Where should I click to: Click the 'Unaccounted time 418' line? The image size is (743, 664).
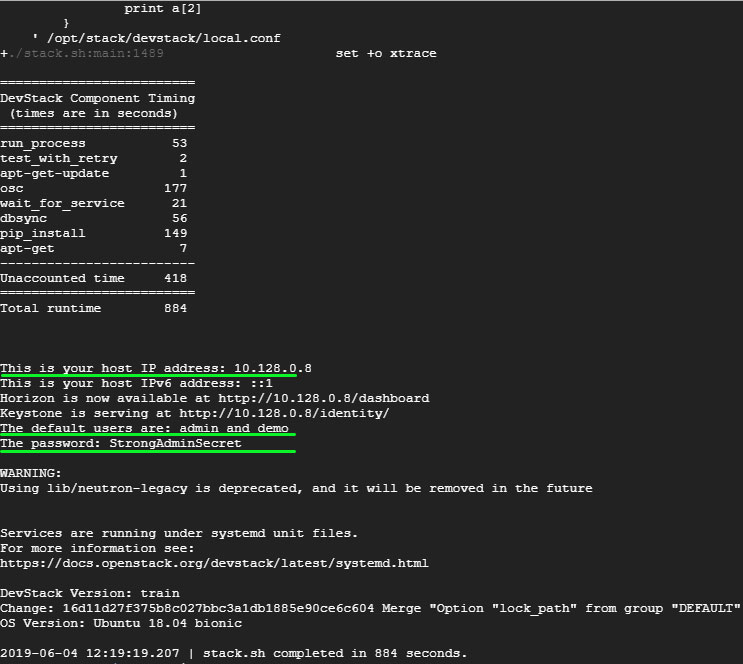(94, 278)
